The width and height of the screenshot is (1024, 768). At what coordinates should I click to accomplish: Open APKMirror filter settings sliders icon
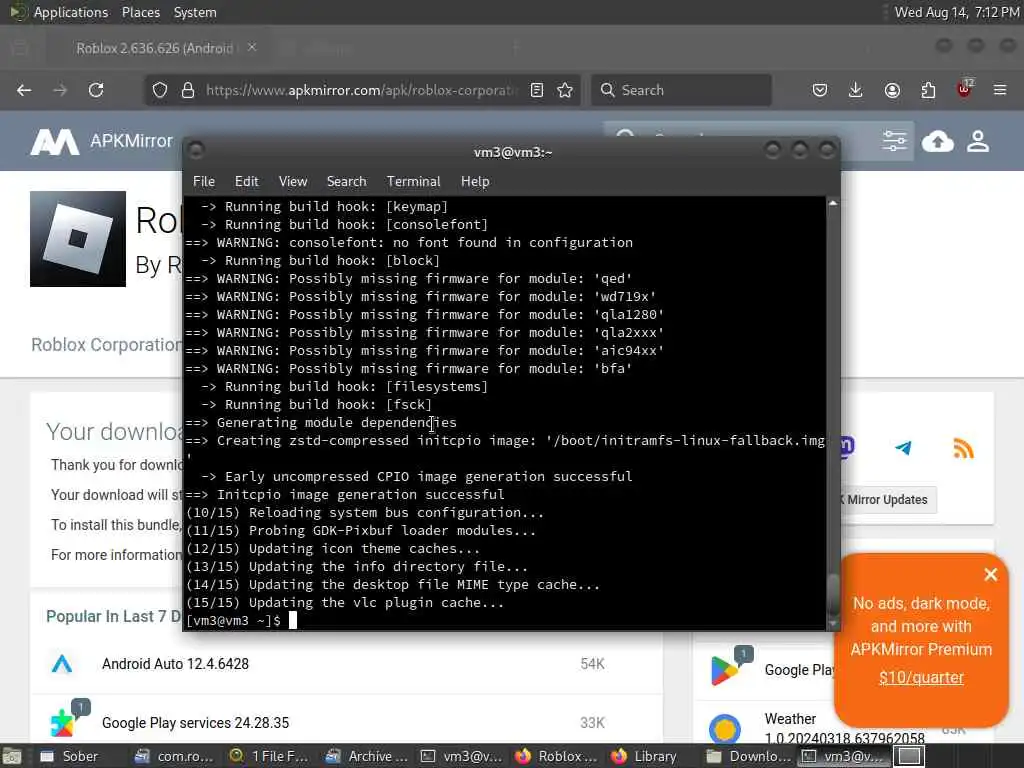894,140
